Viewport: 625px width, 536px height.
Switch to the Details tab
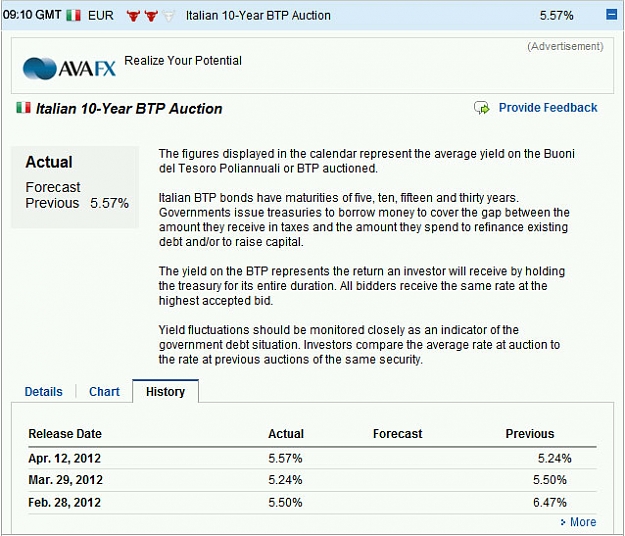point(43,392)
